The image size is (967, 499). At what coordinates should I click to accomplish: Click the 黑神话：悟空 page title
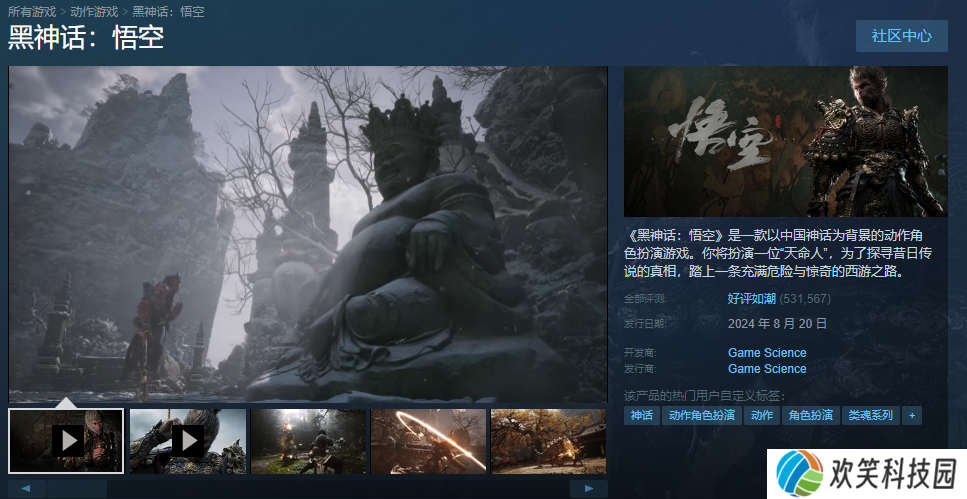86,38
